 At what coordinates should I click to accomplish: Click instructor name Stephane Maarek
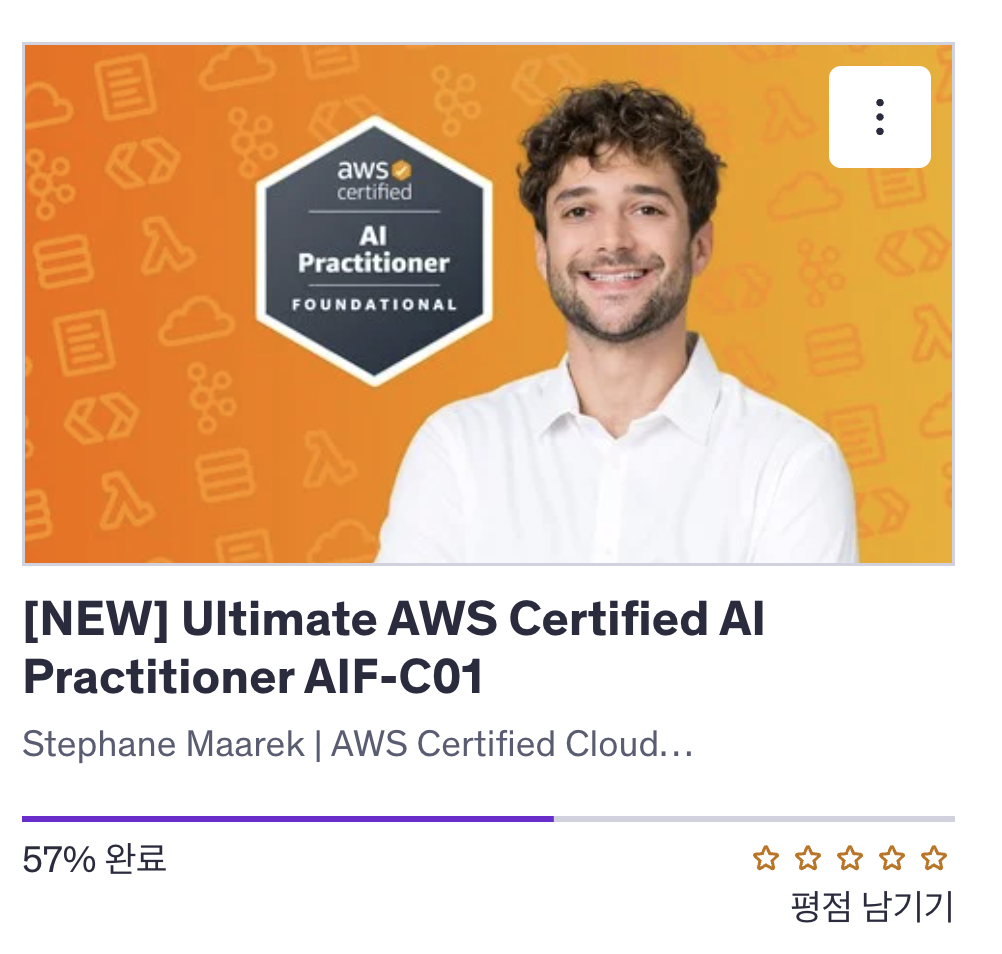point(164,744)
